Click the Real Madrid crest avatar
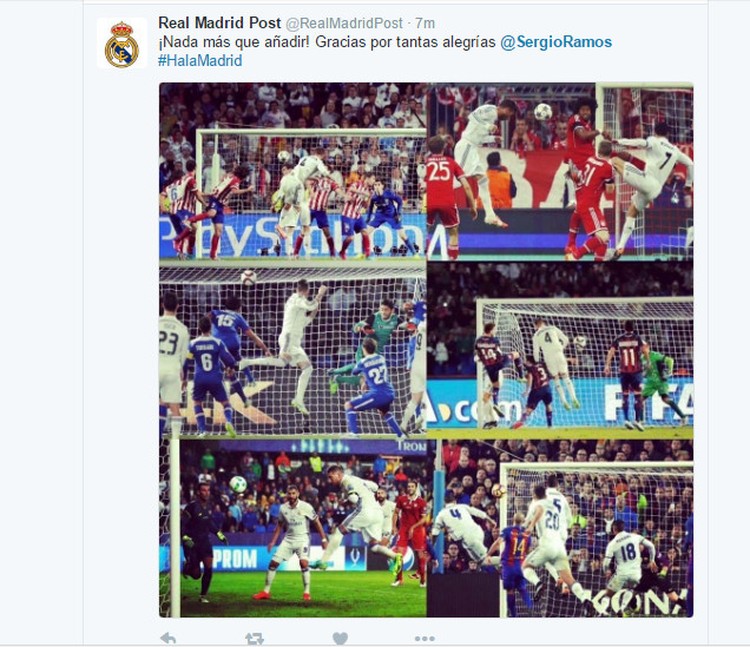Image resolution: width=750 pixels, height=647 pixels. pyautogui.click(x=122, y=44)
